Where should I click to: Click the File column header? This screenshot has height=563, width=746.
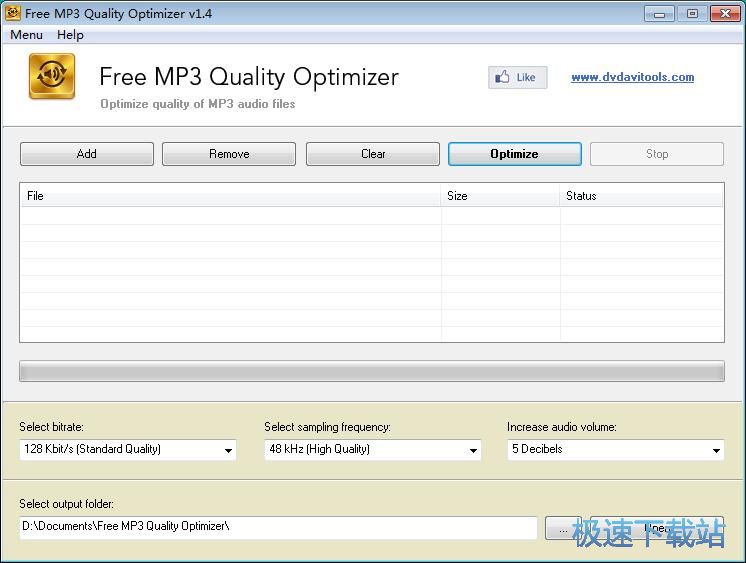click(230, 196)
